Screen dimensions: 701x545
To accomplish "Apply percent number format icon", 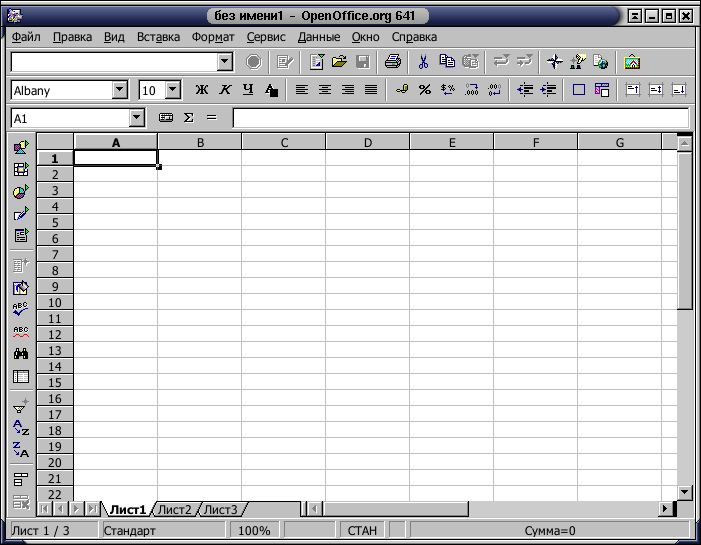I will pyautogui.click(x=425, y=90).
